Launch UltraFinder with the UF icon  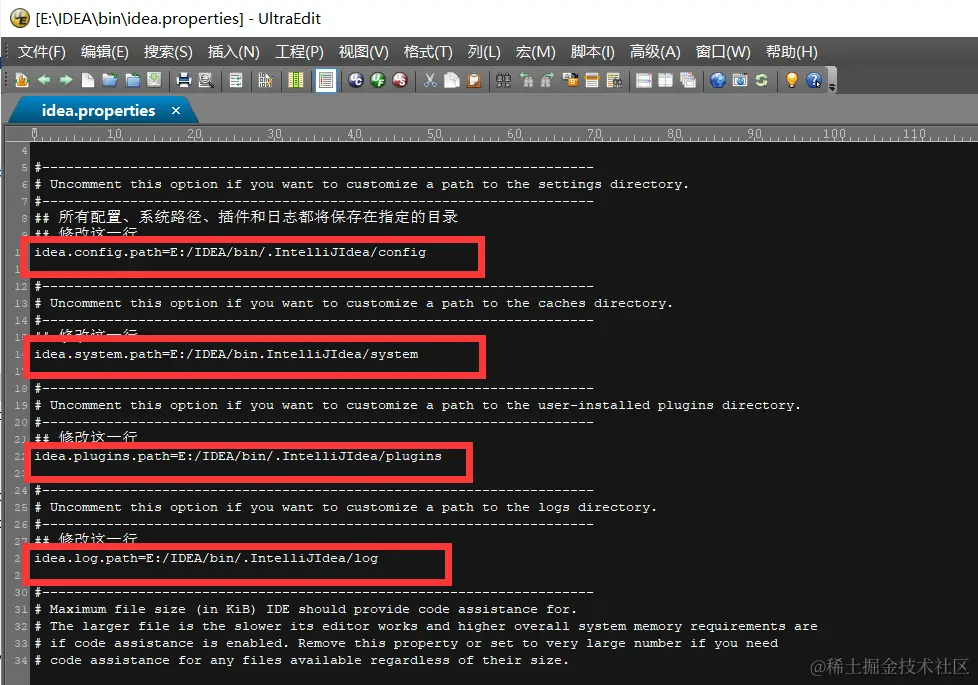tap(378, 80)
